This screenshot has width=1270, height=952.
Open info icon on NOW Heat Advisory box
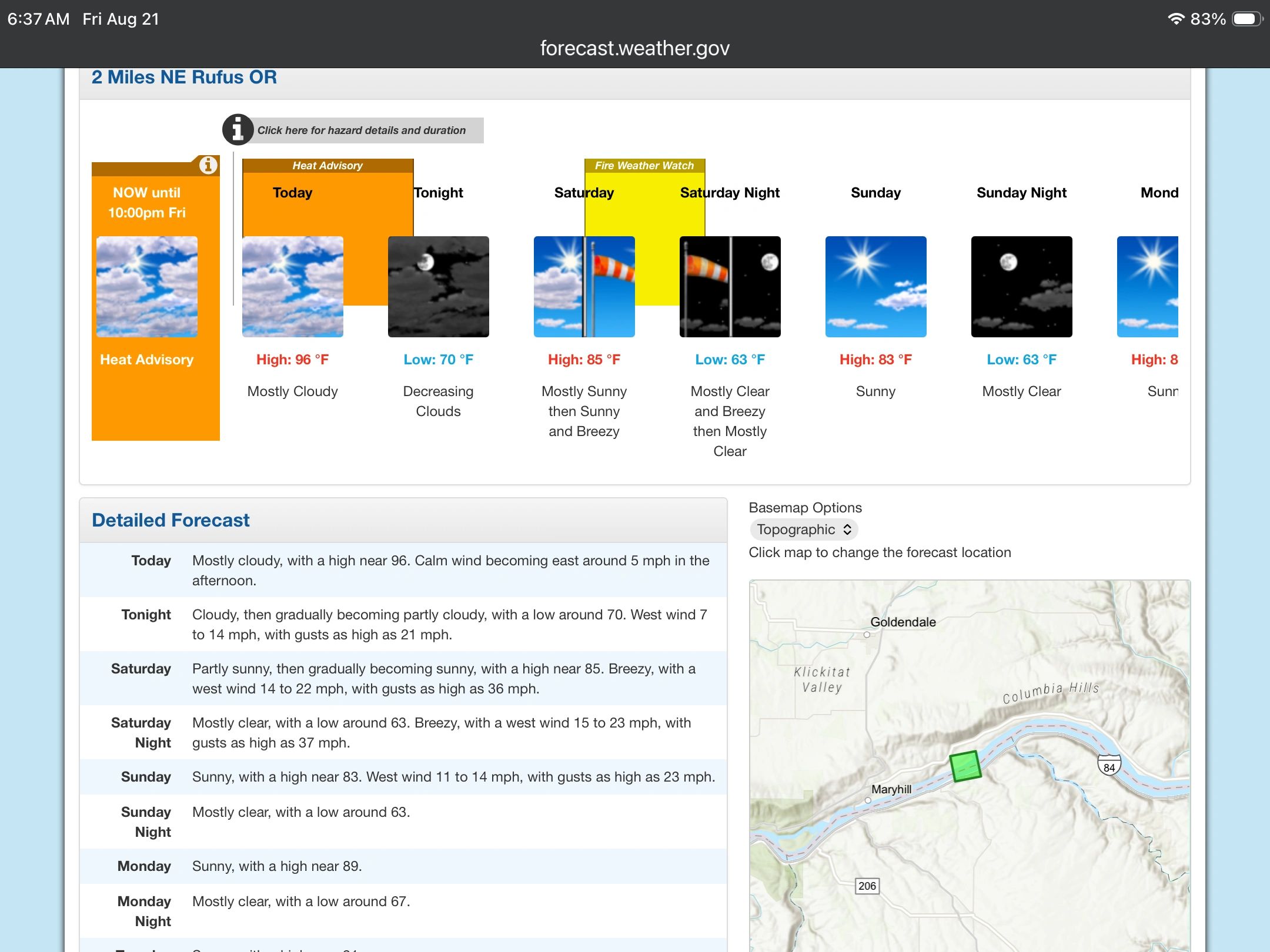tap(208, 165)
